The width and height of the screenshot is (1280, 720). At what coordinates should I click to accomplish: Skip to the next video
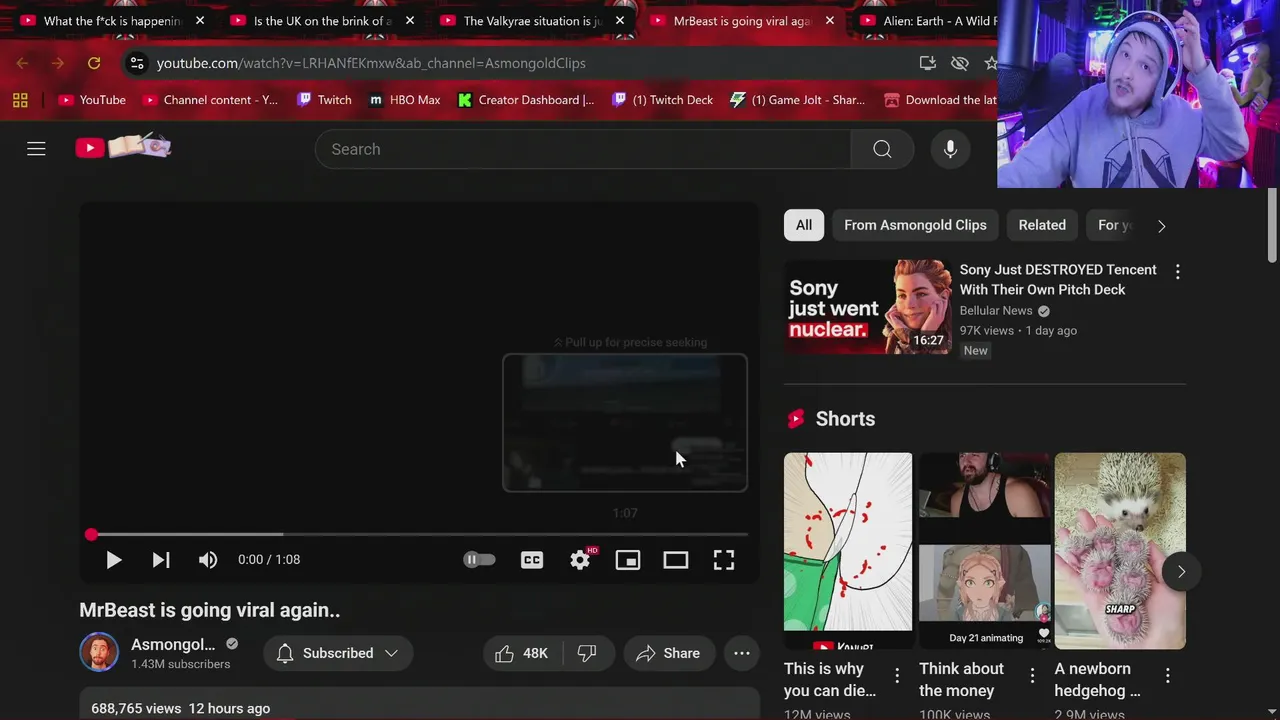[161, 560]
